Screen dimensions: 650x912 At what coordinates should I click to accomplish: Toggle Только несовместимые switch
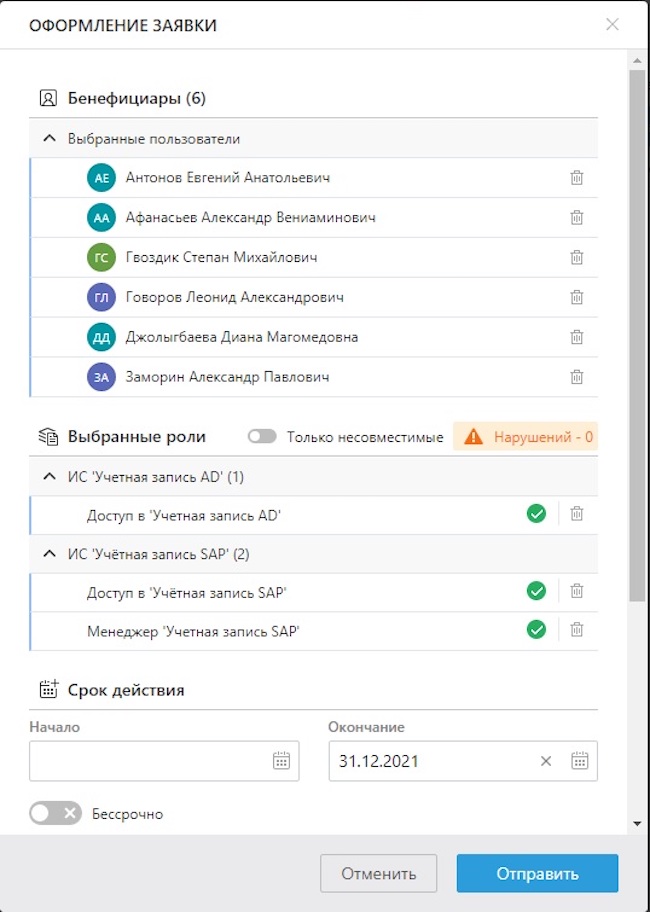[262, 437]
